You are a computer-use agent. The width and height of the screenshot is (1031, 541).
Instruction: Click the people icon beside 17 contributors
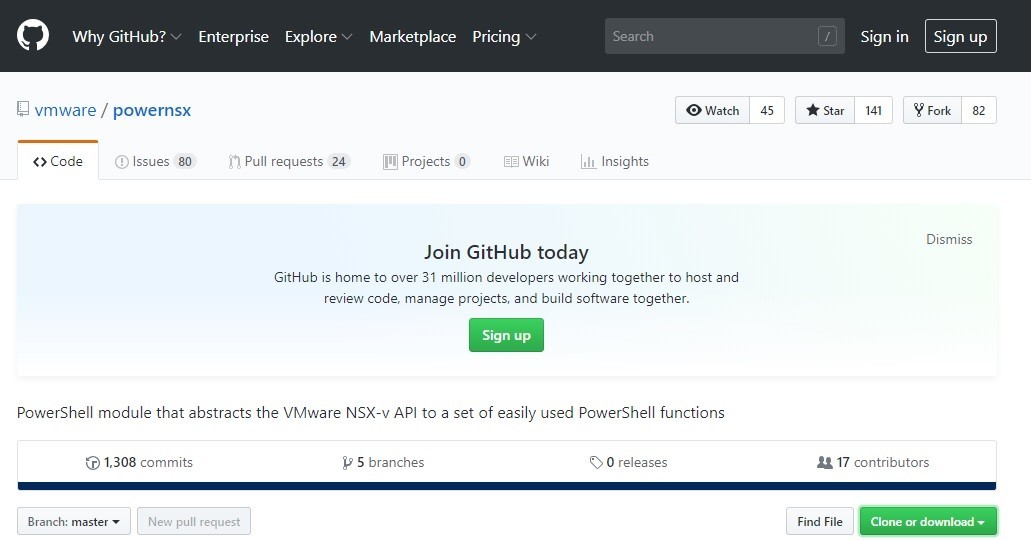825,462
